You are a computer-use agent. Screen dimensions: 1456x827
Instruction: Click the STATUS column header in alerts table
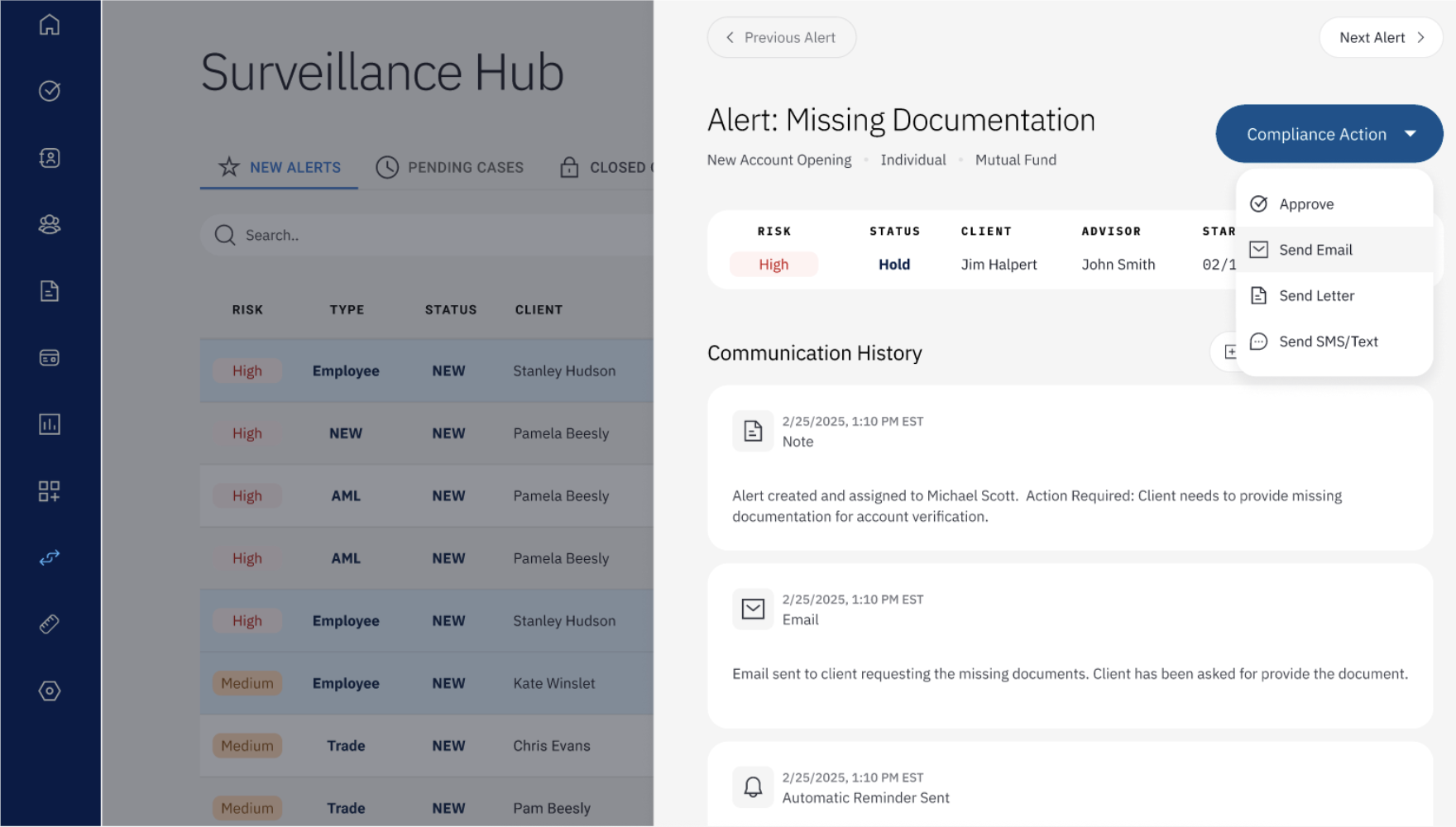click(451, 310)
